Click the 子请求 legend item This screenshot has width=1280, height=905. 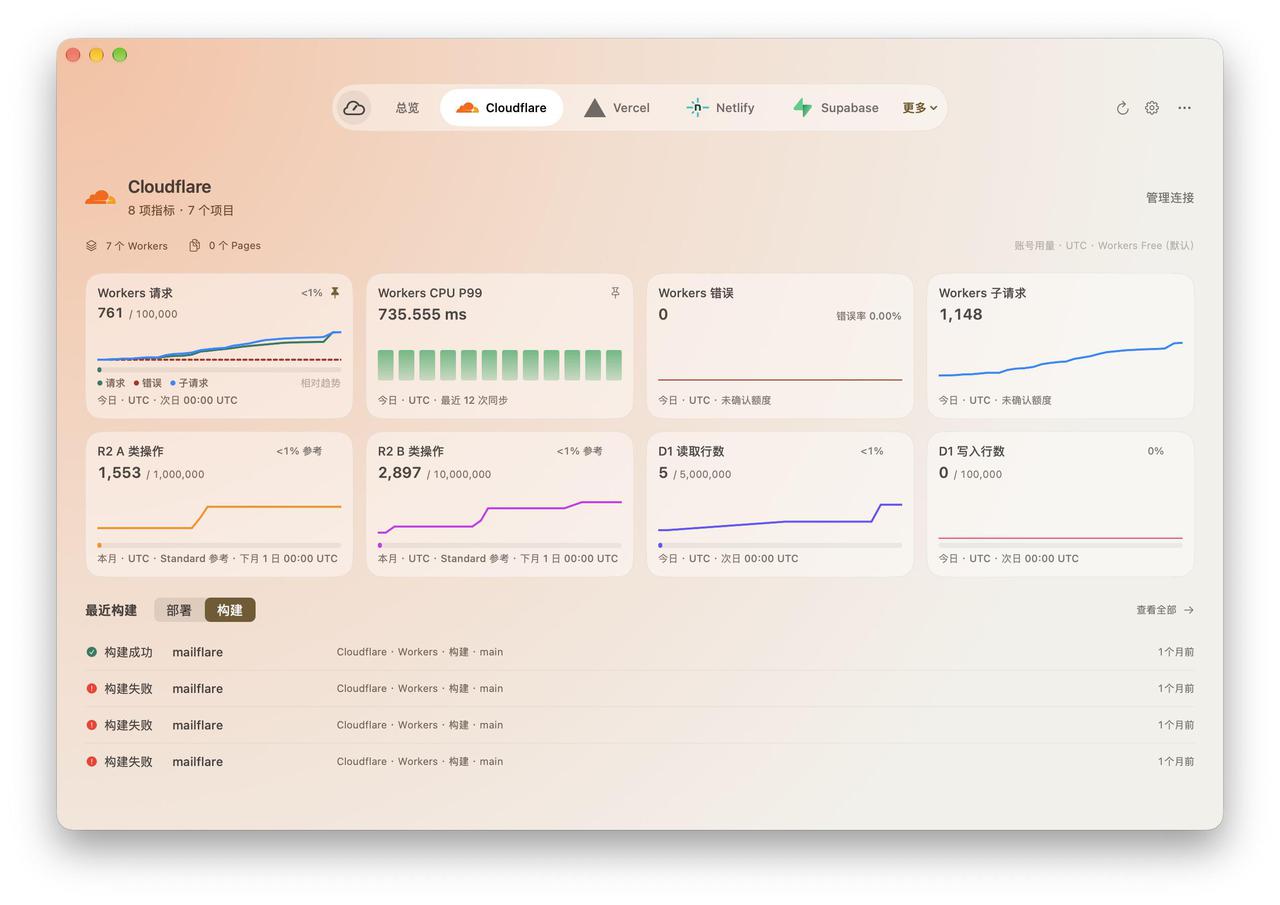[x=189, y=383]
